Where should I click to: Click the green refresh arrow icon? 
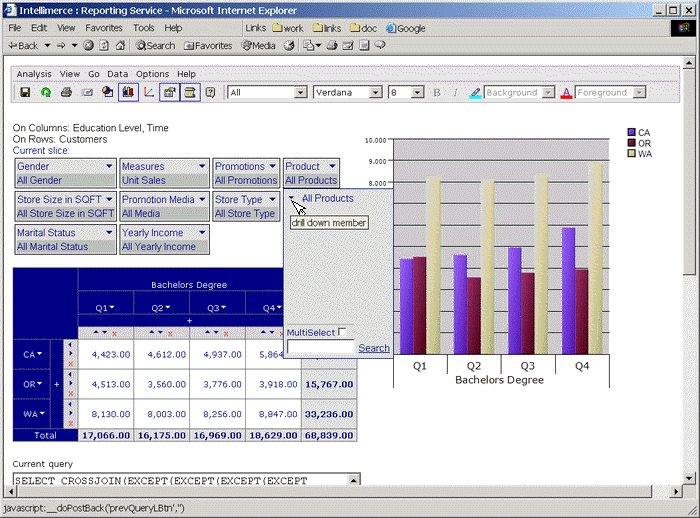pos(46,92)
